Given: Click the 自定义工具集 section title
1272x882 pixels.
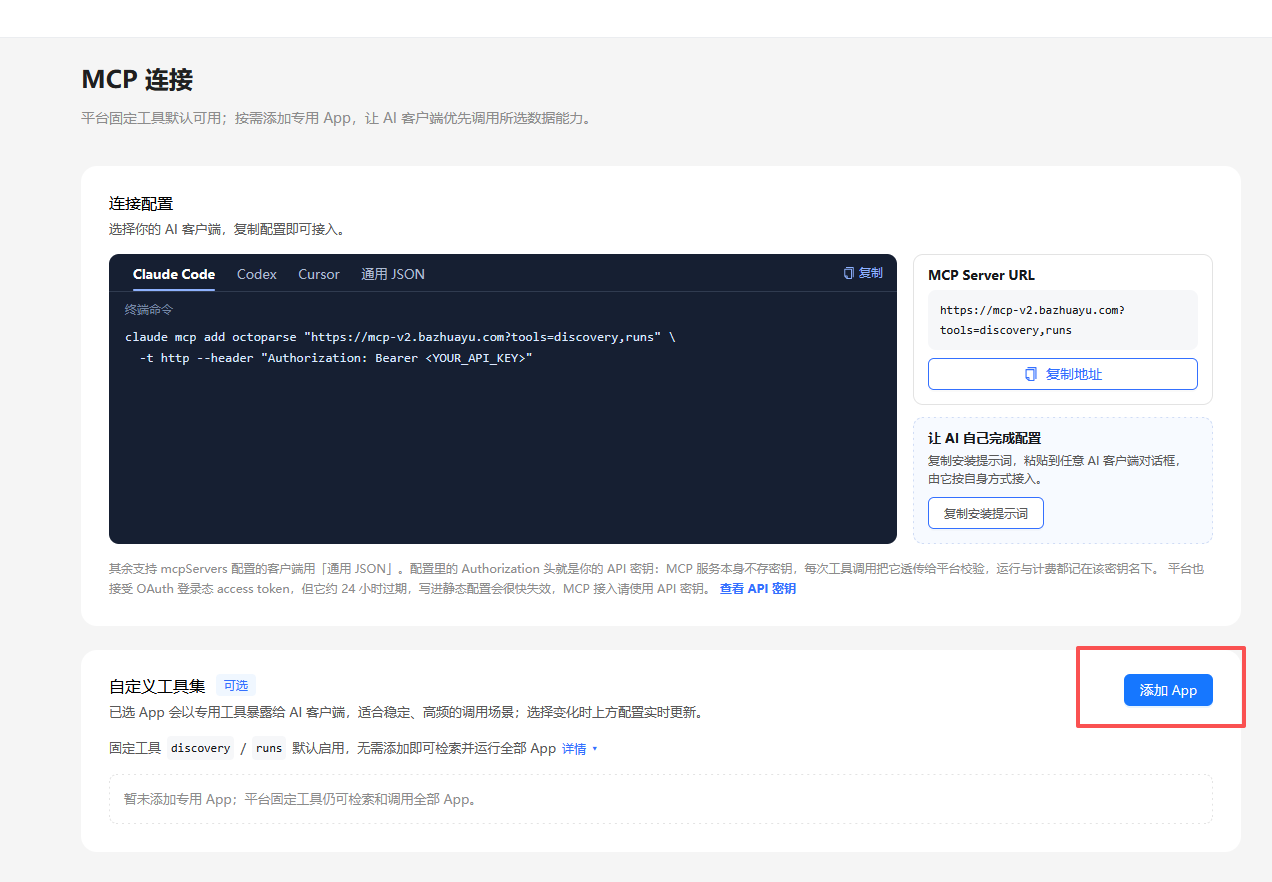Looking at the screenshot, I should 157,686.
